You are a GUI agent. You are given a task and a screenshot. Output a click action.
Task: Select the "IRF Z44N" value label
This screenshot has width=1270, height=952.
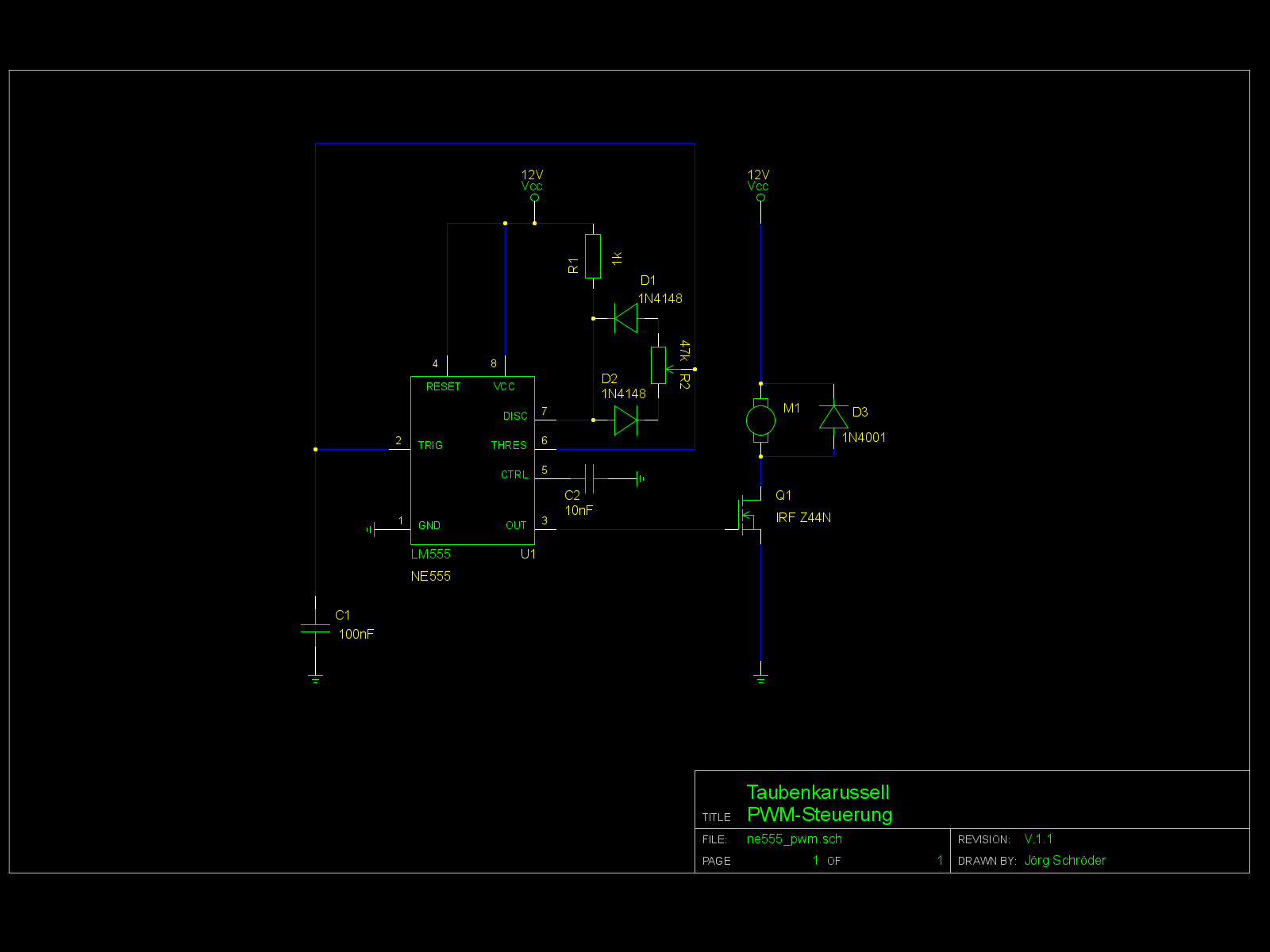(803, 517)
